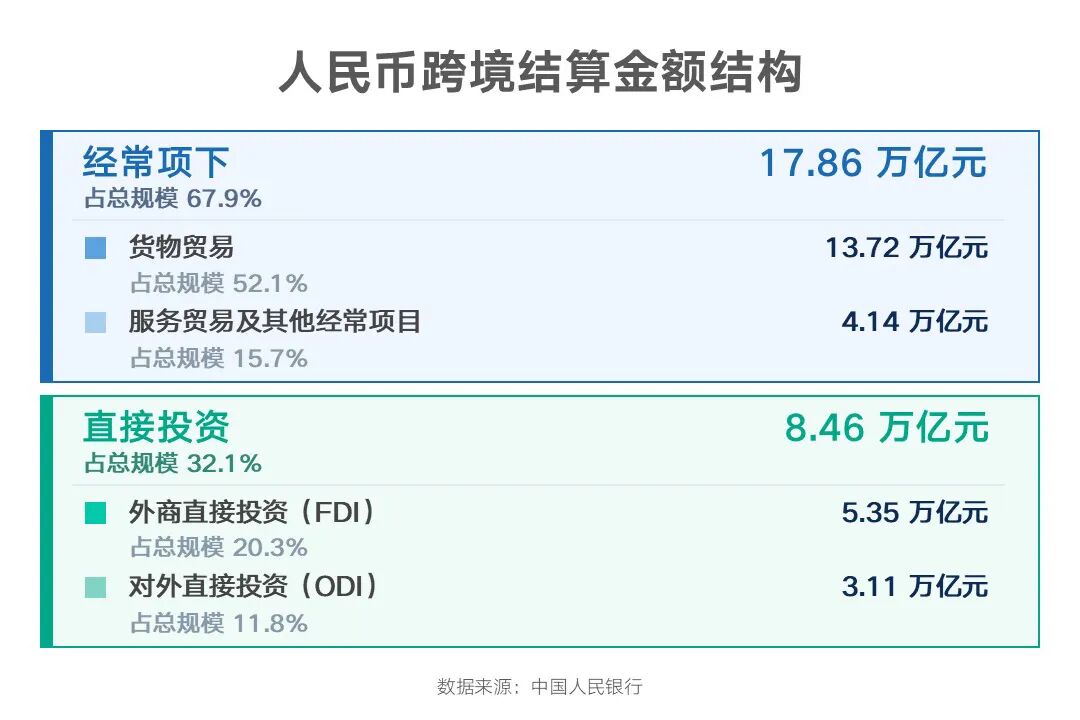Select the 直接投资 section heading
The image size is (1080, 720).
pos(156,427)
